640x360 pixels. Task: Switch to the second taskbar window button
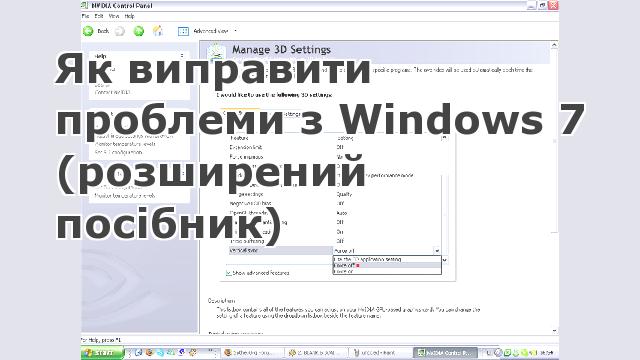click(x=317, y=353)
